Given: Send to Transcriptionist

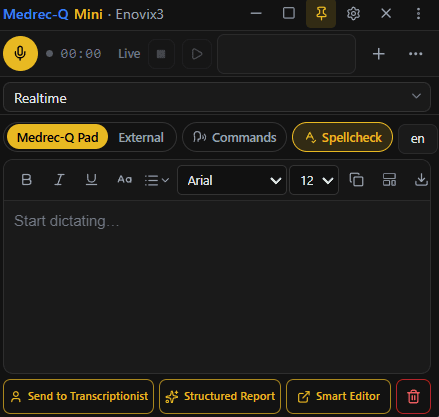Looking at the screenshot, I should tap(79, 396).
